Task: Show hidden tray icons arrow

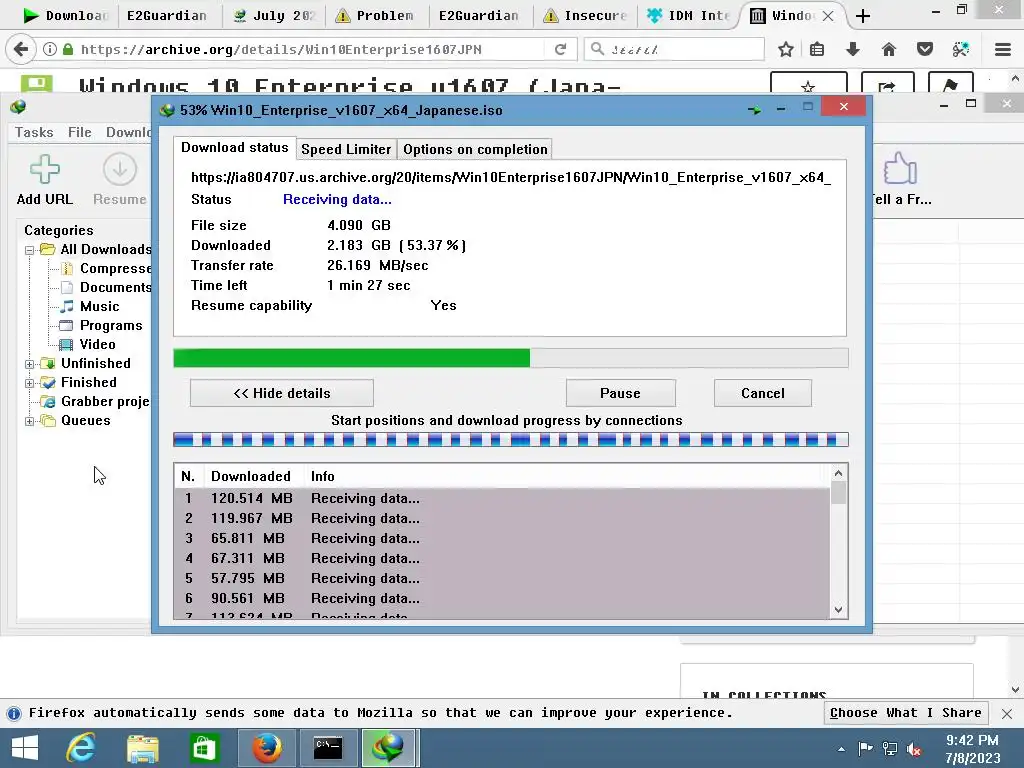Action: [841, 749]
